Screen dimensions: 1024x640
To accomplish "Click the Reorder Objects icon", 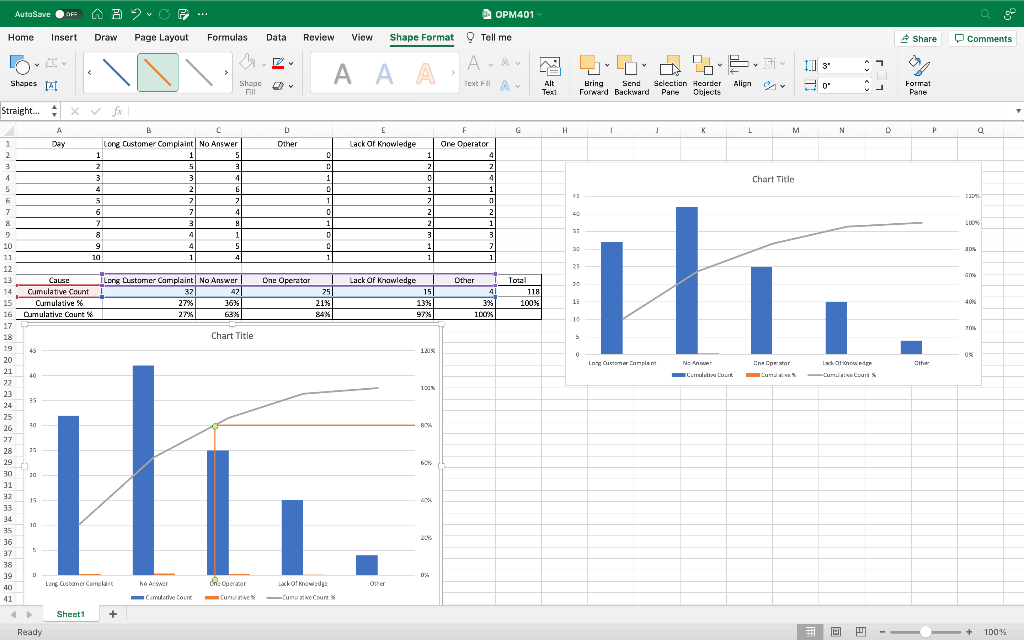I will [704, 63].
